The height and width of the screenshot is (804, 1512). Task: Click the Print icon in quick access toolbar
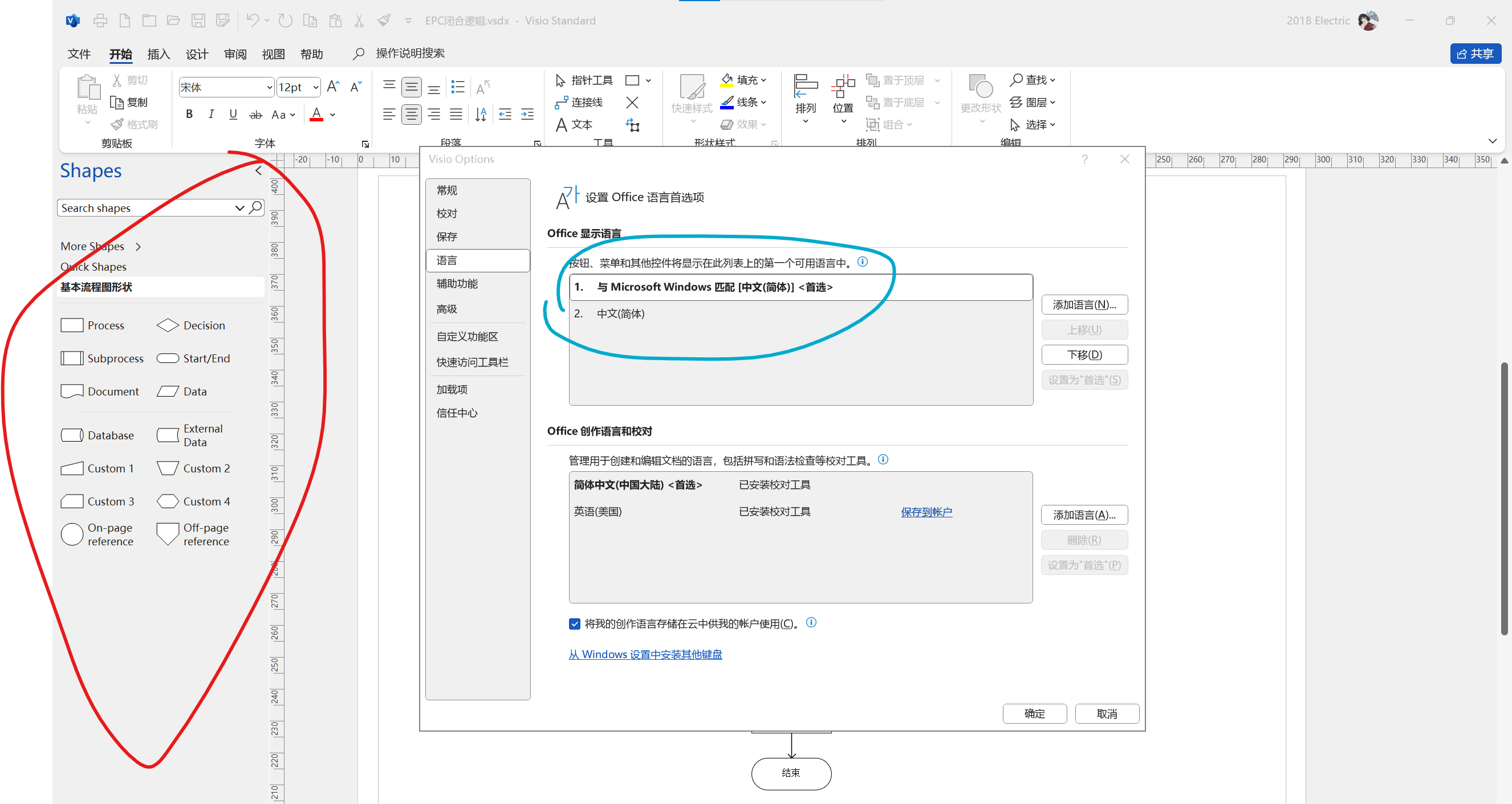coord(100,21)
